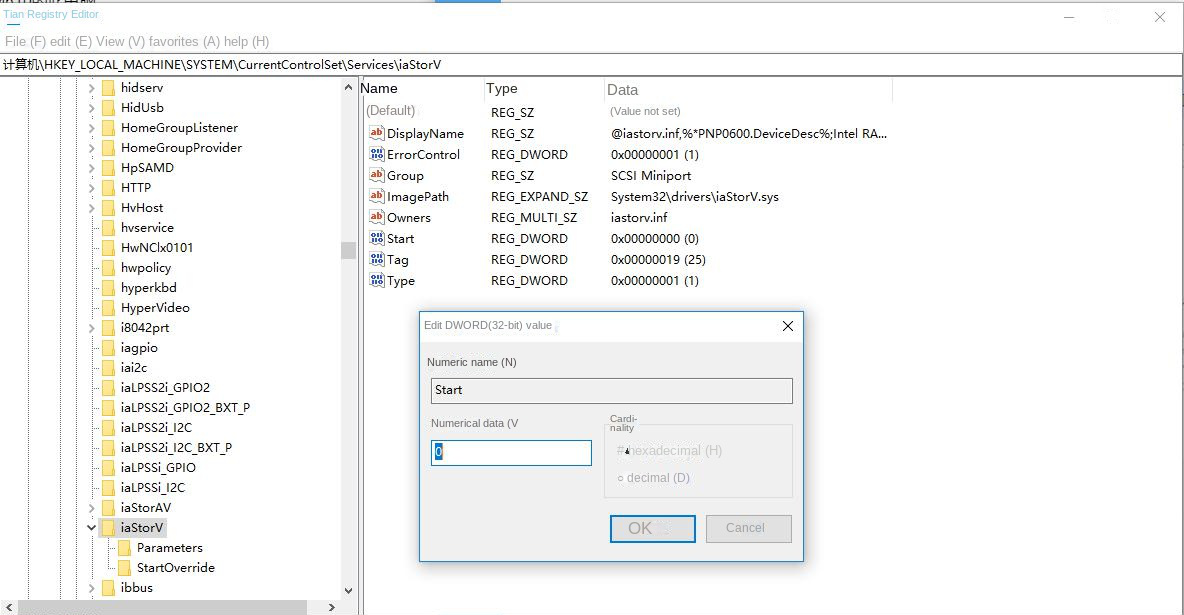Click the ErrorControl DWORD value icon

pos(376,154)
